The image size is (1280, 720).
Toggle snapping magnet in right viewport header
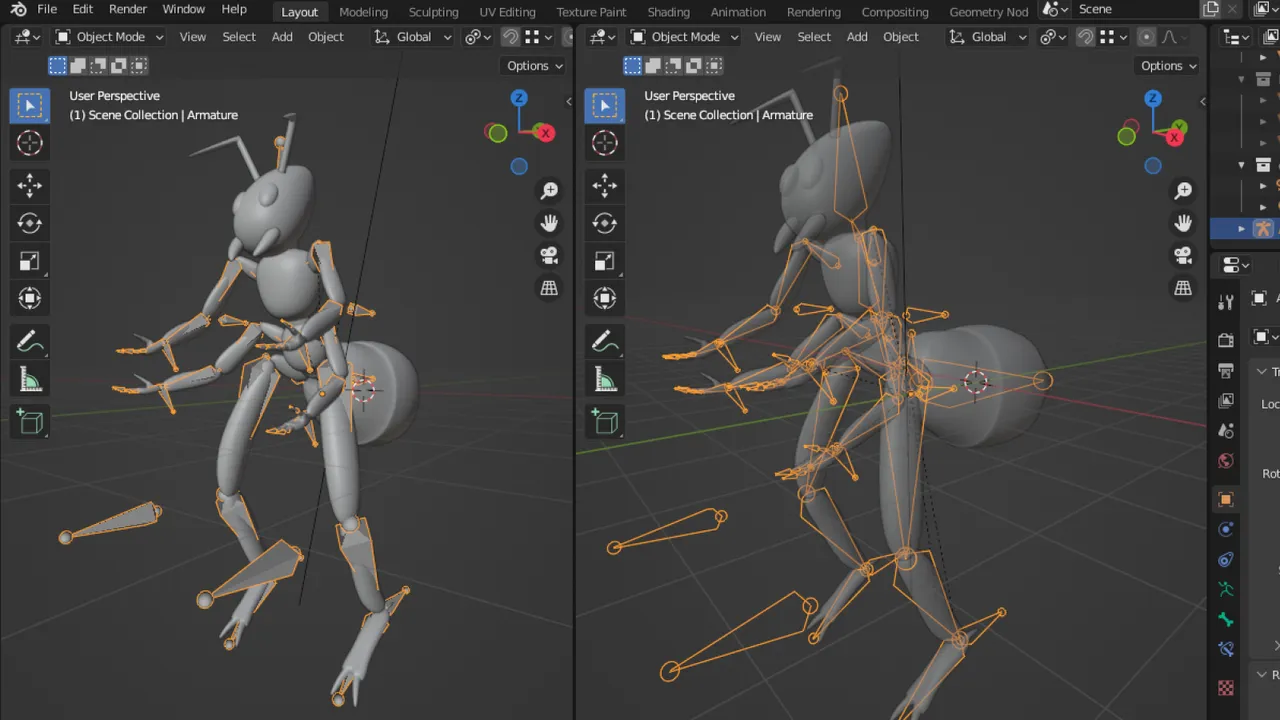coord(1086,37)
